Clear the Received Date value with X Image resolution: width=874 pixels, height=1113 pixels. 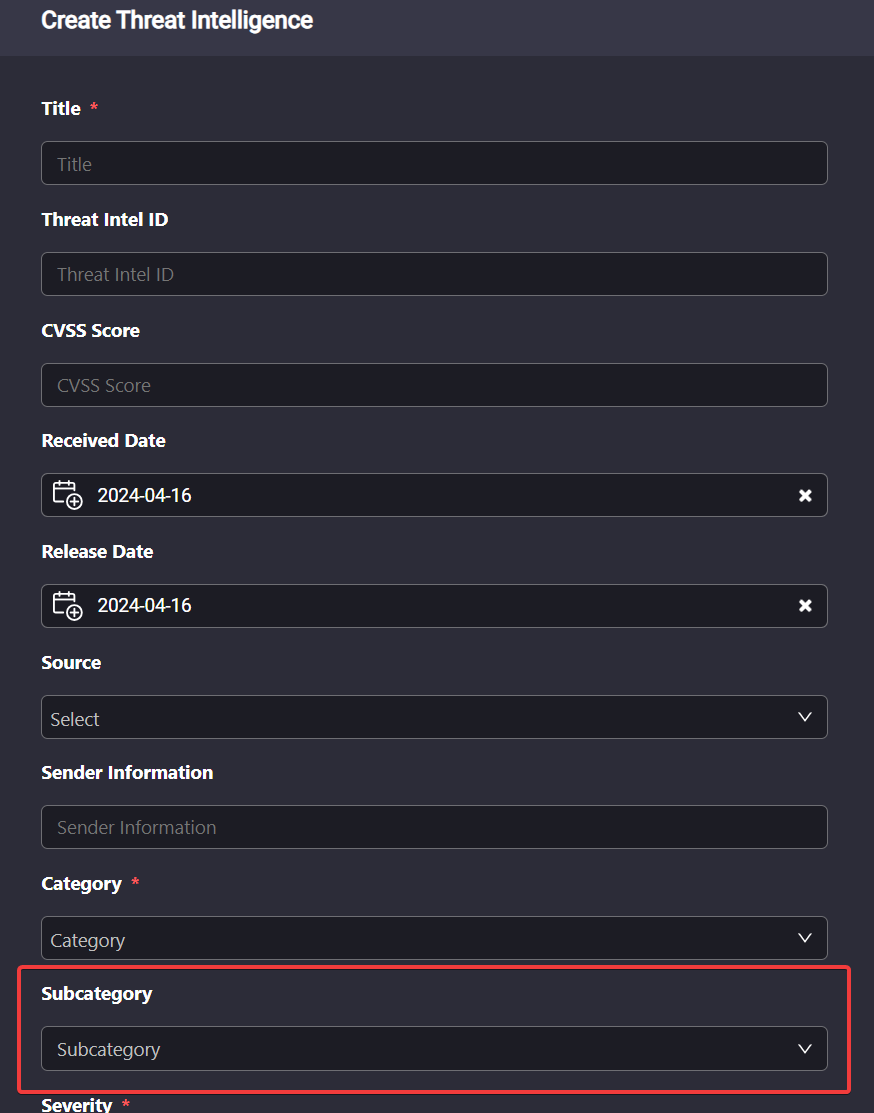pyautogui.click(x=804, y=495)
